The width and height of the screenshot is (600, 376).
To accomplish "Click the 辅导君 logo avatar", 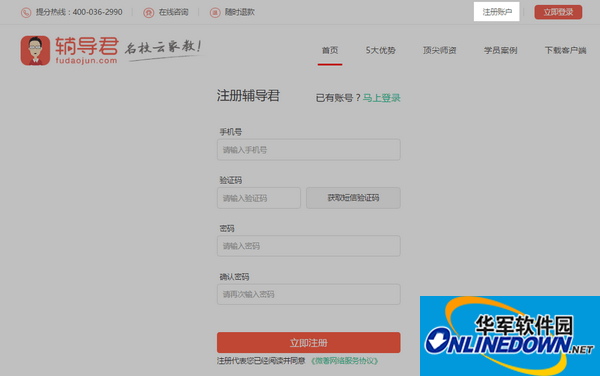I will (35, 50).
